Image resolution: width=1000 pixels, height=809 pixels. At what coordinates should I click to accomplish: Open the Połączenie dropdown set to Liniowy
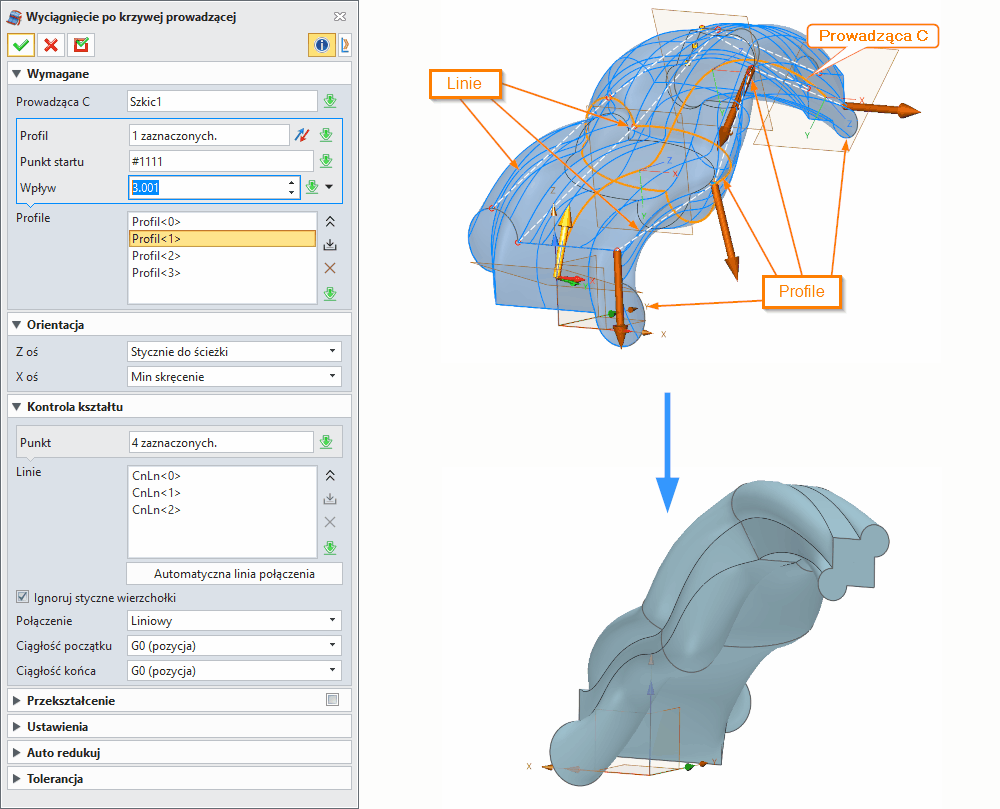(x=234, y=620)
